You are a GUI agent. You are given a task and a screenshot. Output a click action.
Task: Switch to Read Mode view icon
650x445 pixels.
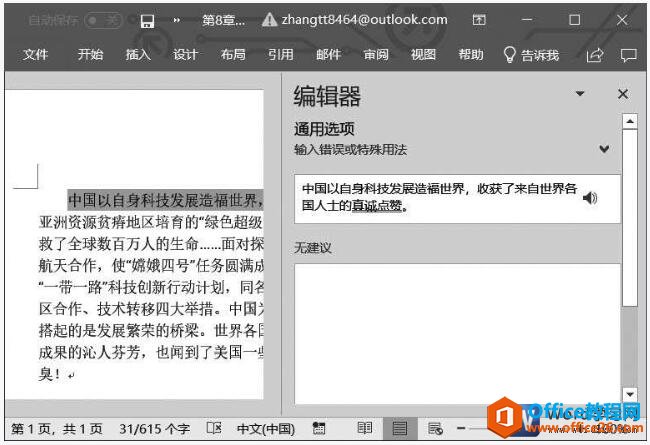365,428
